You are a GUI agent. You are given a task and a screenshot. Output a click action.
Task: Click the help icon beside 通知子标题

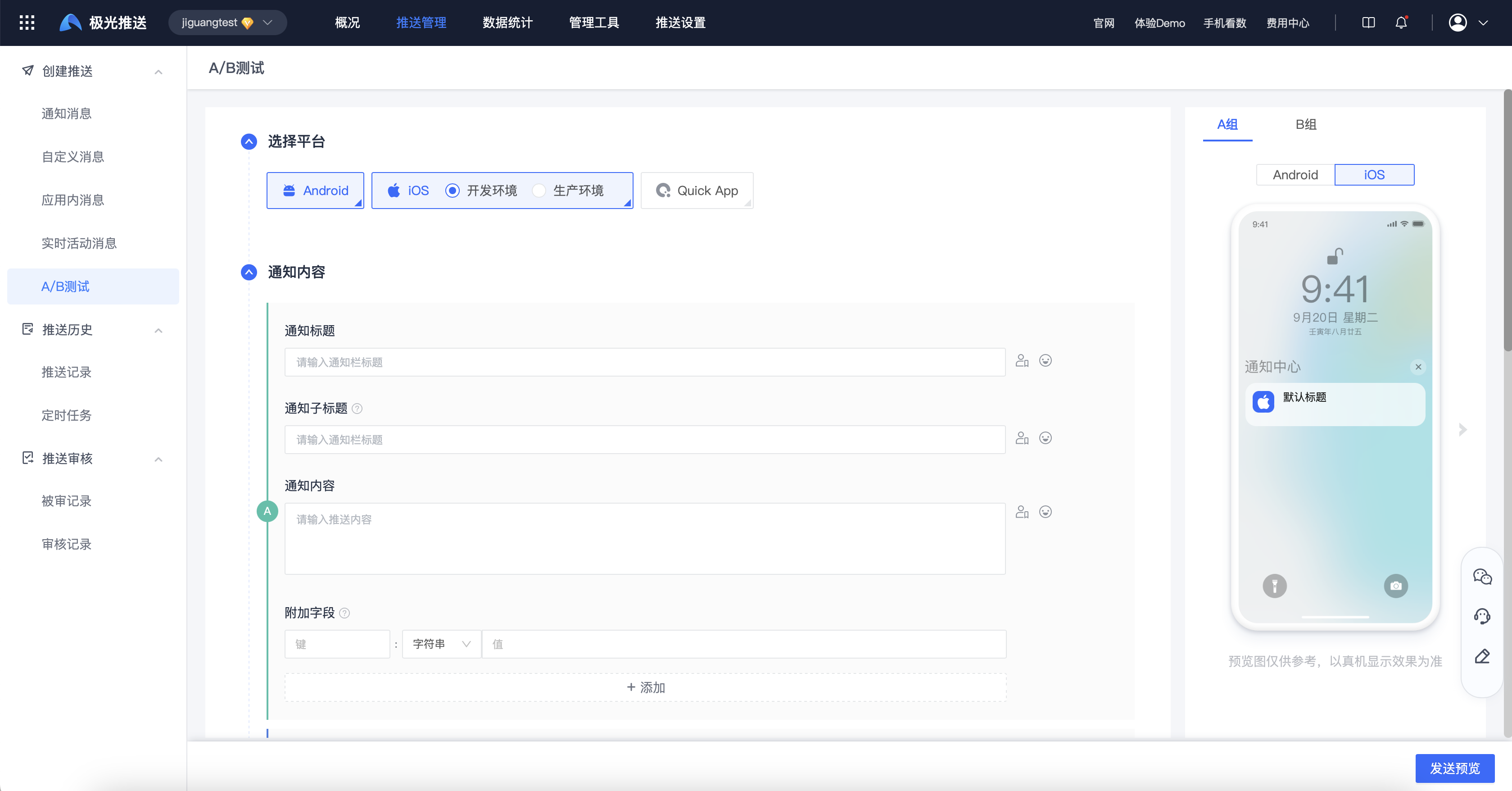pos(357,409)
